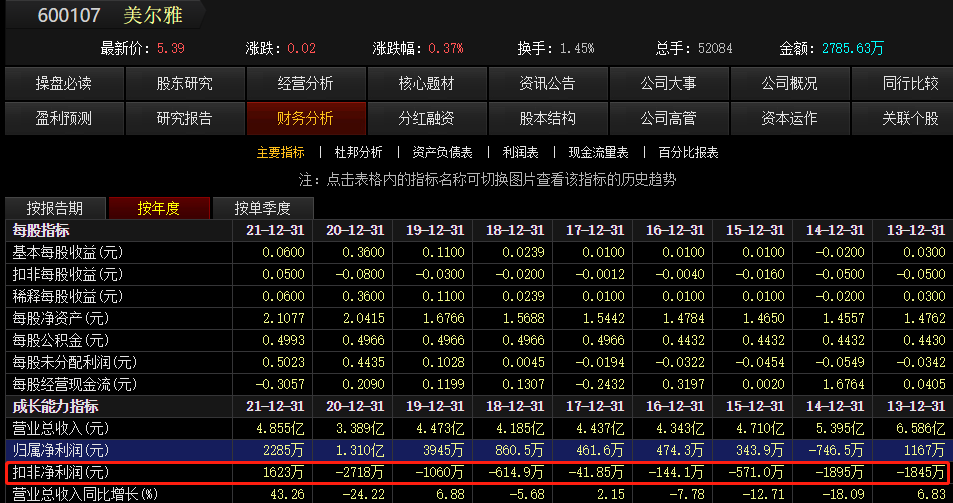
Task: Switch to 现金流量表 sub-tab
Action: tap(599, 152)
